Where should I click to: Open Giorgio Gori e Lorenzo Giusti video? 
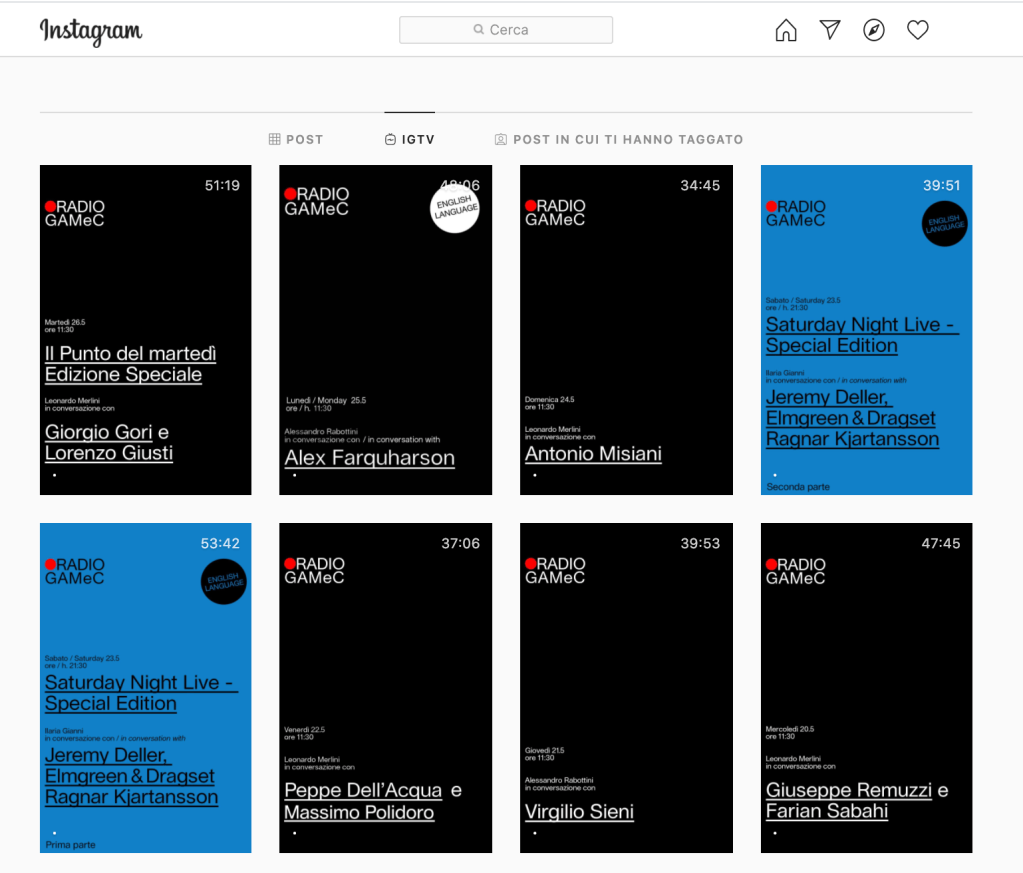tap(146, 330)
